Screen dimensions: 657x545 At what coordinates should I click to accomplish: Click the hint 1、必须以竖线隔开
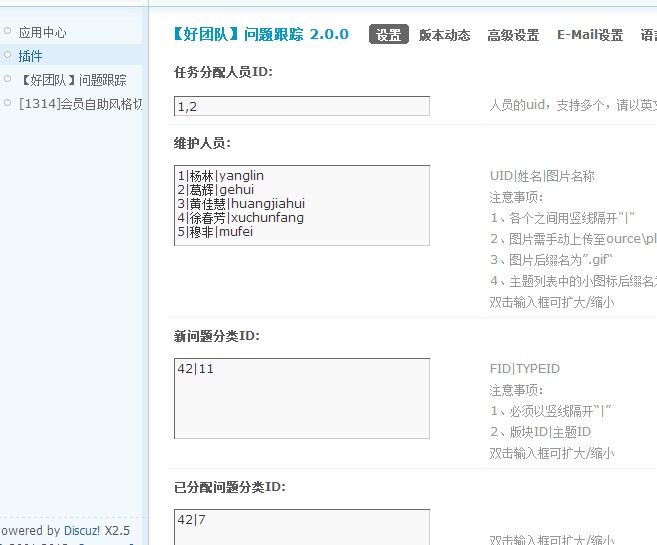(551, 411)
